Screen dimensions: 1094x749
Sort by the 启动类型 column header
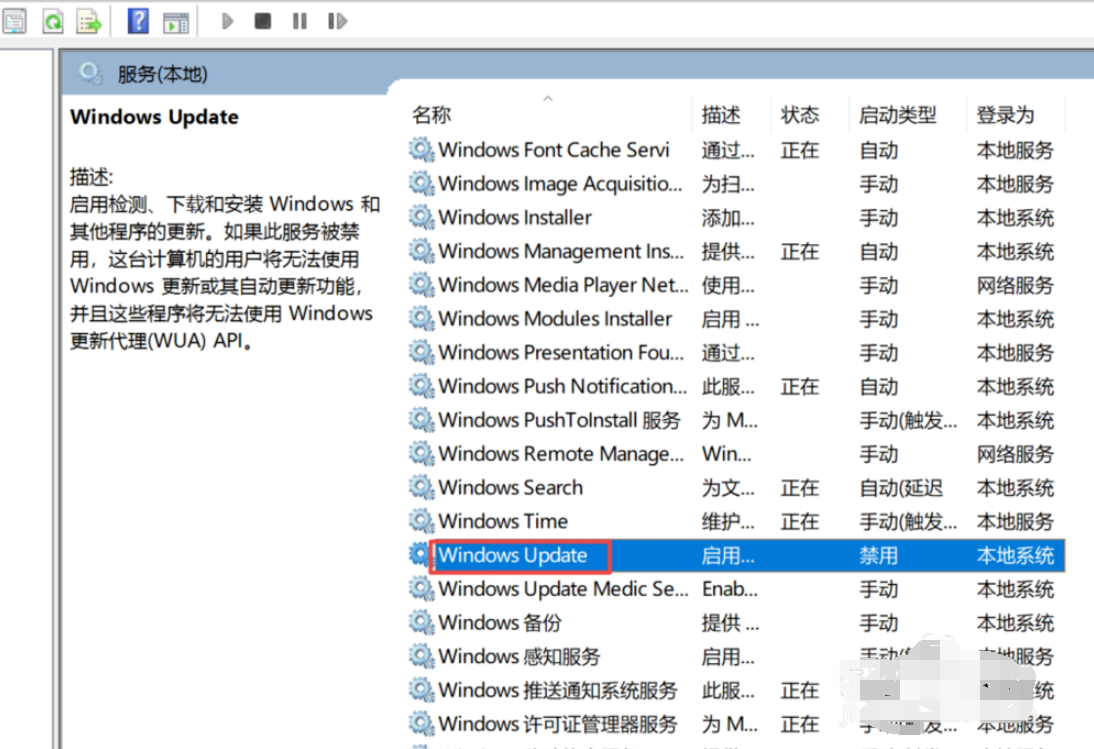[x=897, y=115]
